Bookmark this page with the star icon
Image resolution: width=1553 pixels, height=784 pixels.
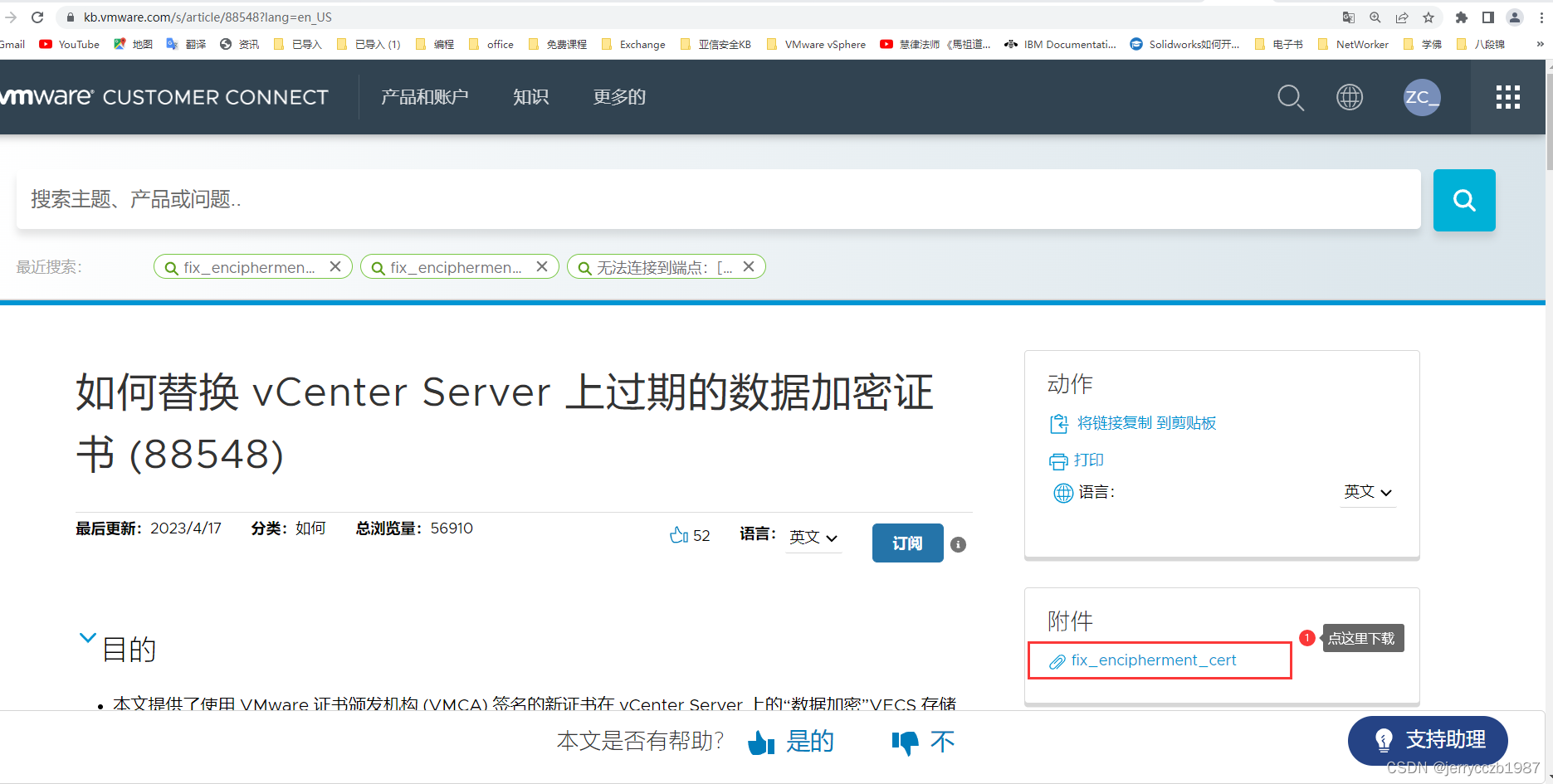pyautogui.click(x=1428, y=17)
